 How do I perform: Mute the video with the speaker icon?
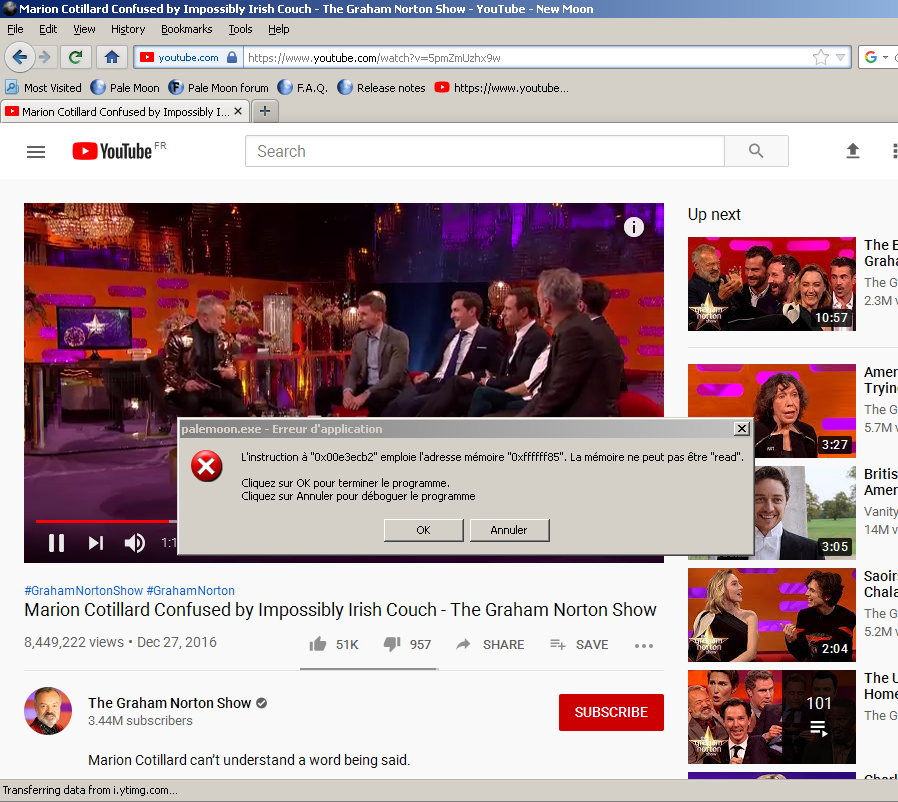135,543
